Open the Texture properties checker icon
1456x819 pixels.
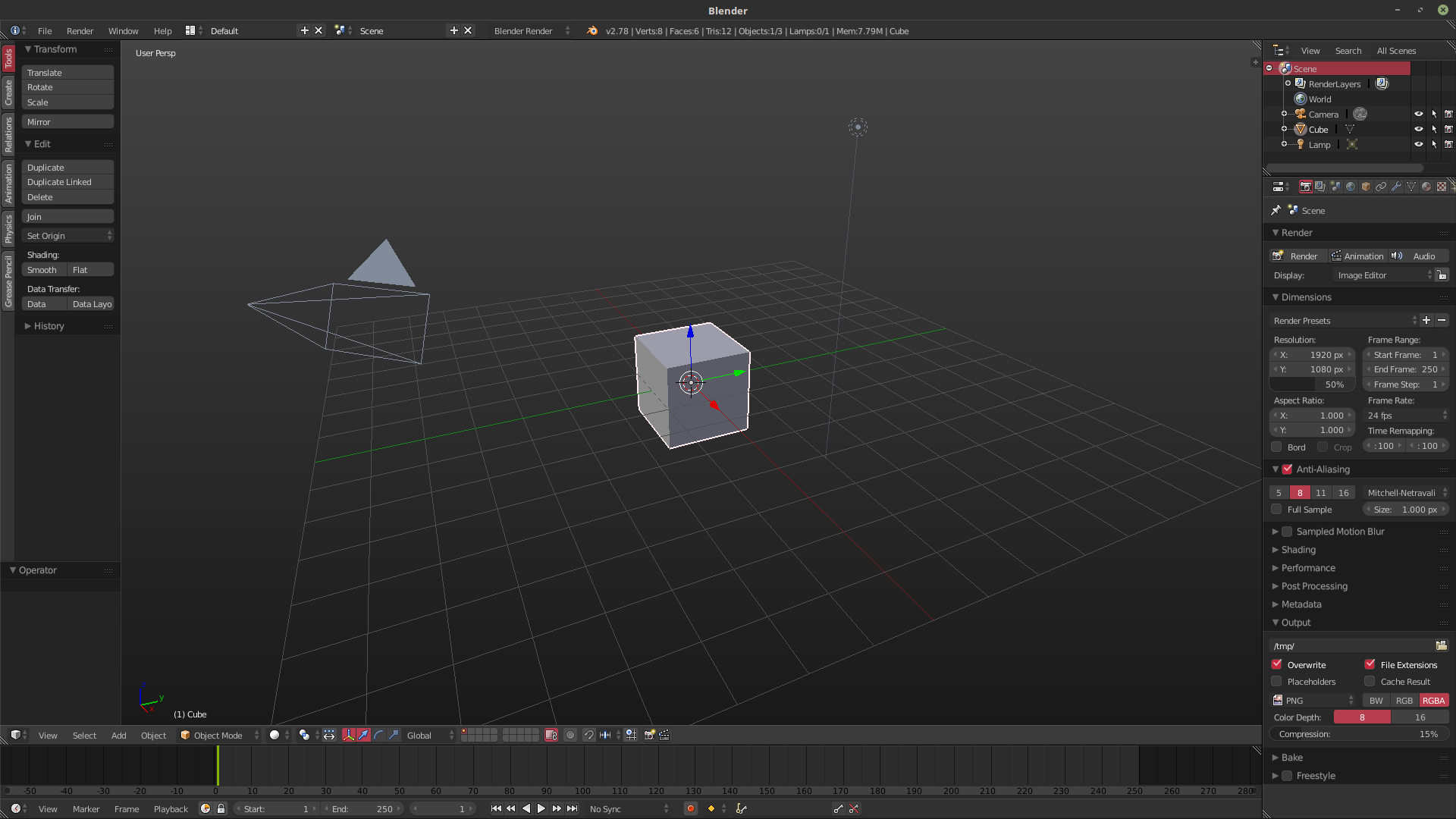click(1442, 187)
